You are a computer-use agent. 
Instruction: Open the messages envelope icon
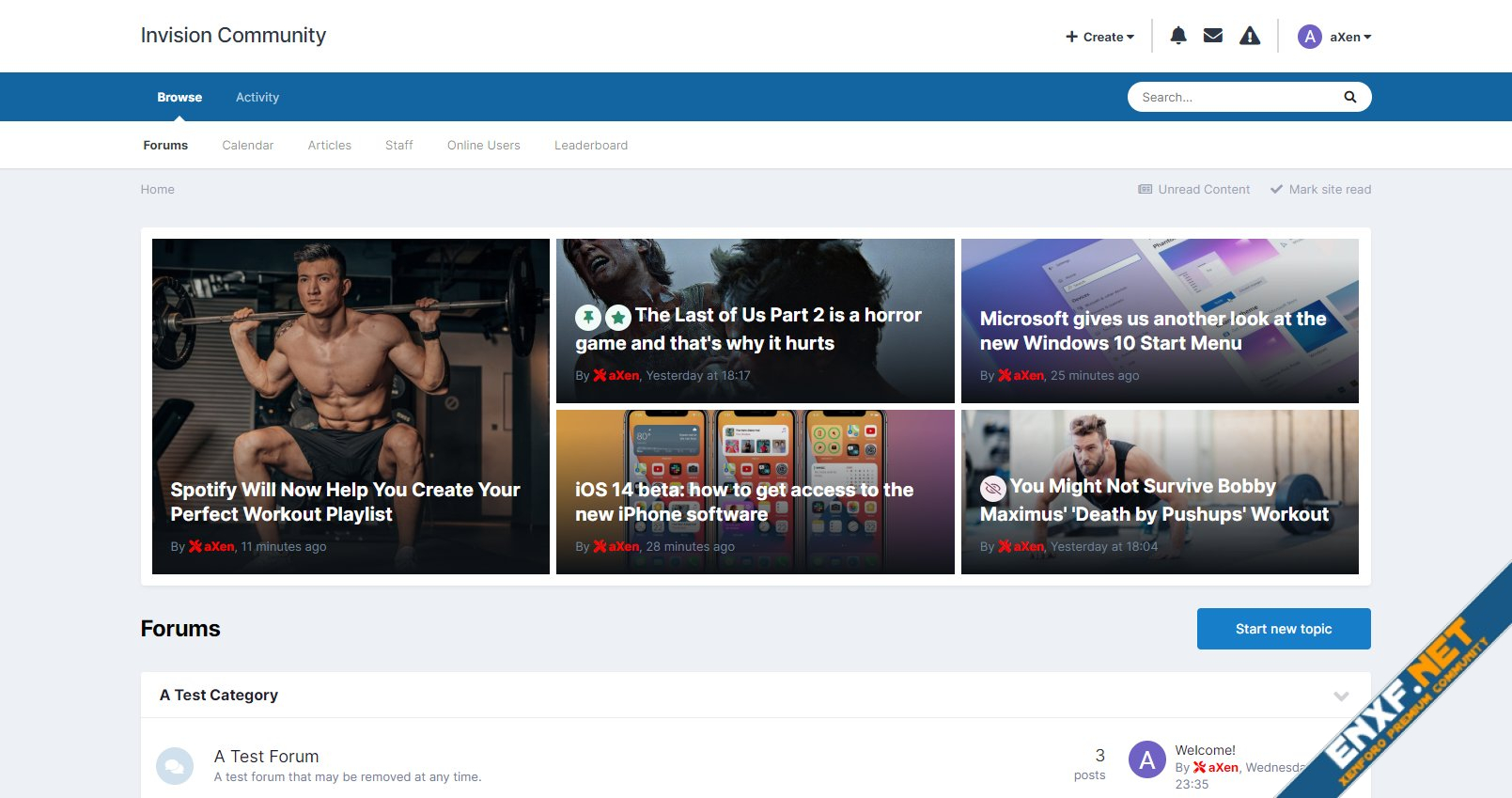1213,36
